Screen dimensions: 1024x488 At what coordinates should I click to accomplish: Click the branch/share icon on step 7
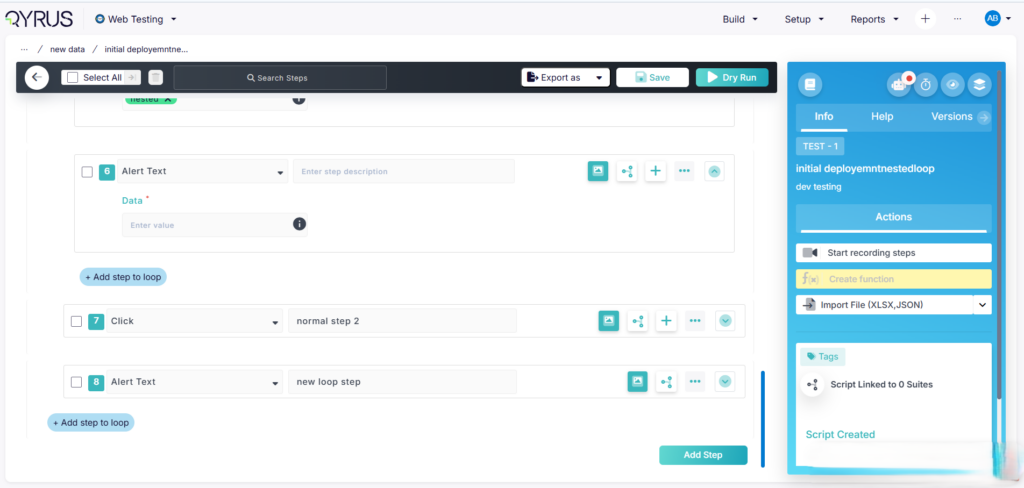coord(637,321)
